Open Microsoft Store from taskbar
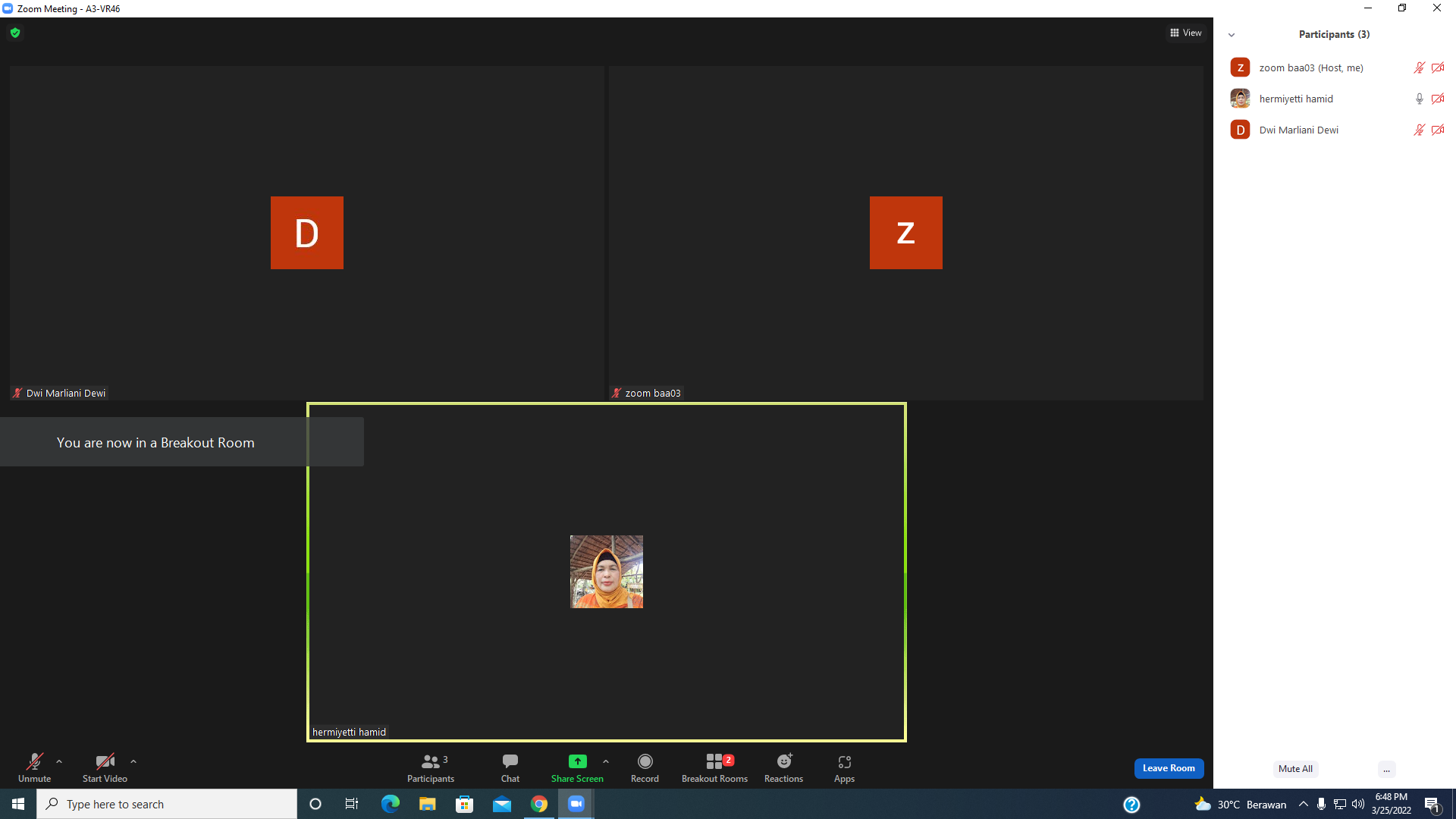This screenshot has width=1456, height=819. 464,804
